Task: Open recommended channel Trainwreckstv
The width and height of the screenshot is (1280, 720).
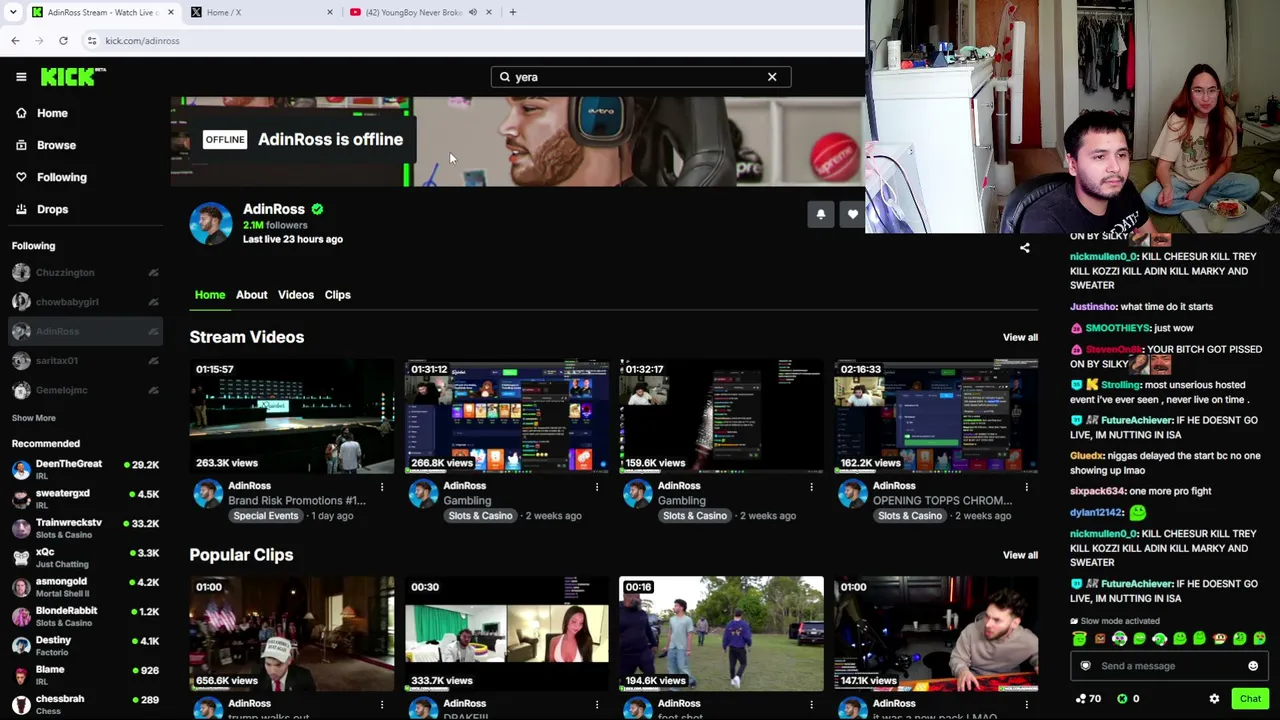Action: [86, 528]
